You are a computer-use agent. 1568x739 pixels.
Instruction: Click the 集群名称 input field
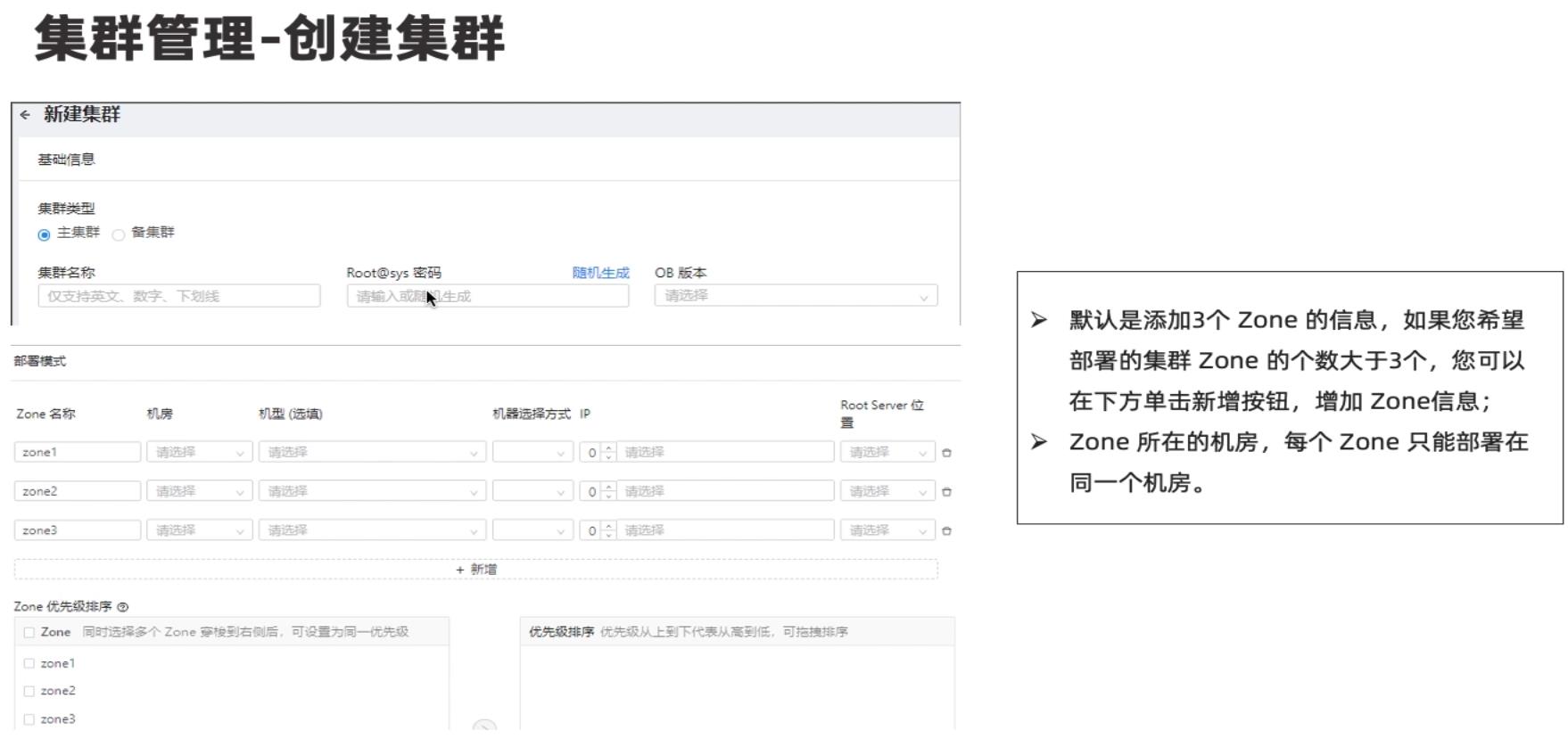178,296
